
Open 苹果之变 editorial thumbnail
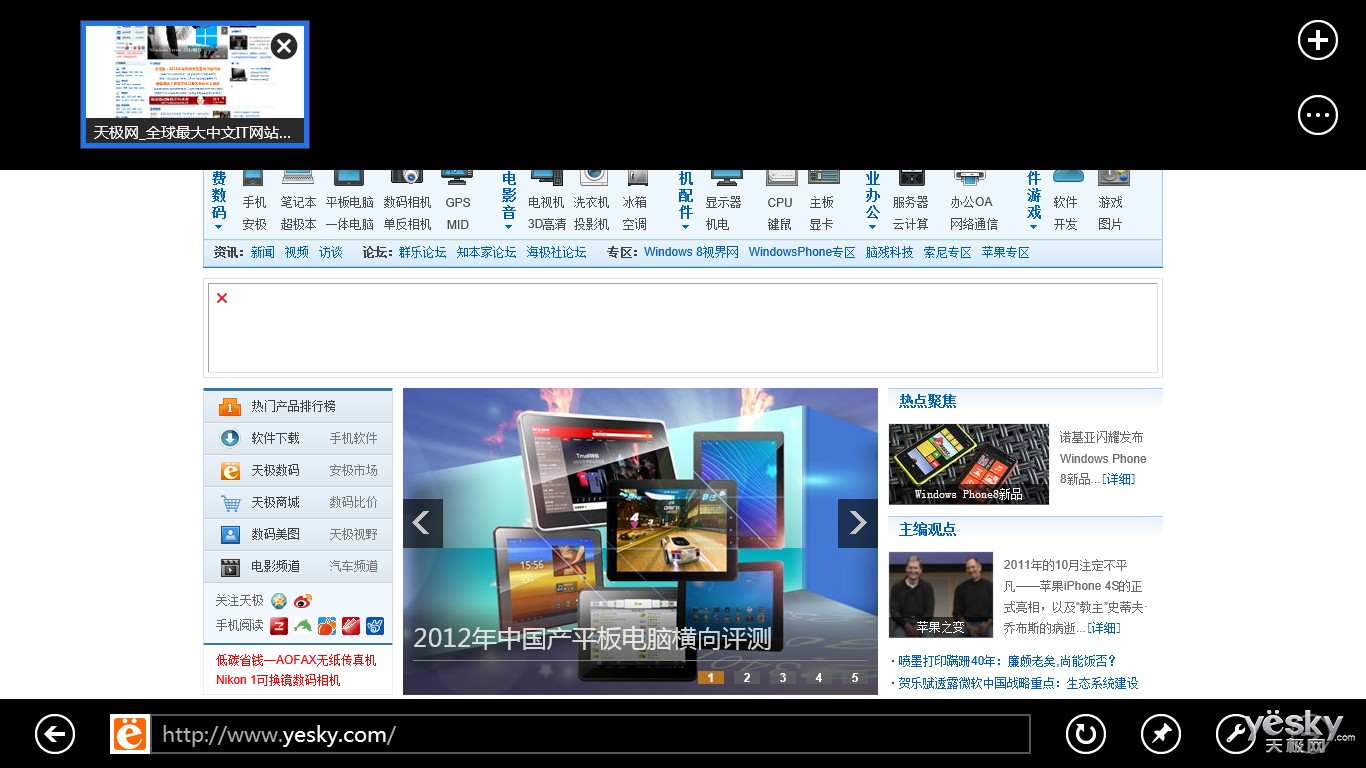click(x=941, y=595)
